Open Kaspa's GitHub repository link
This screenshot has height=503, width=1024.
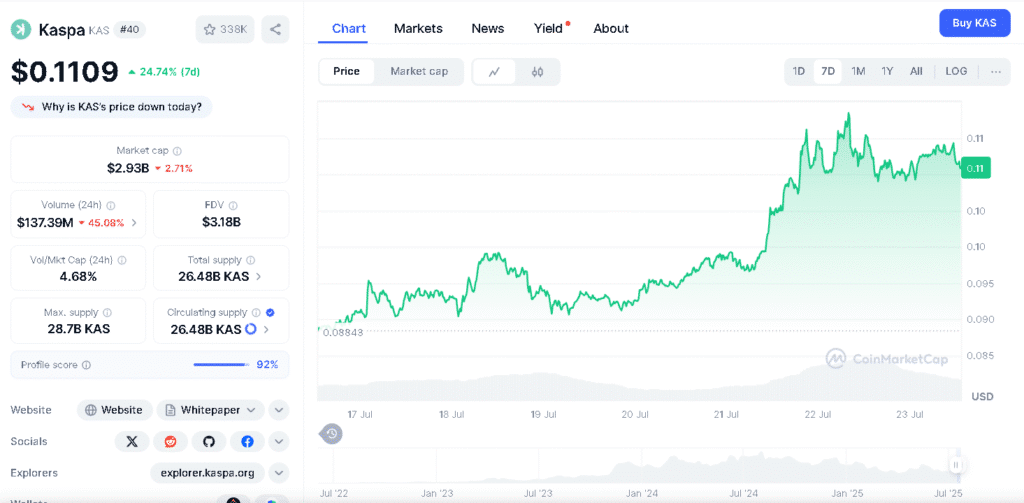[x=209, y=442]
